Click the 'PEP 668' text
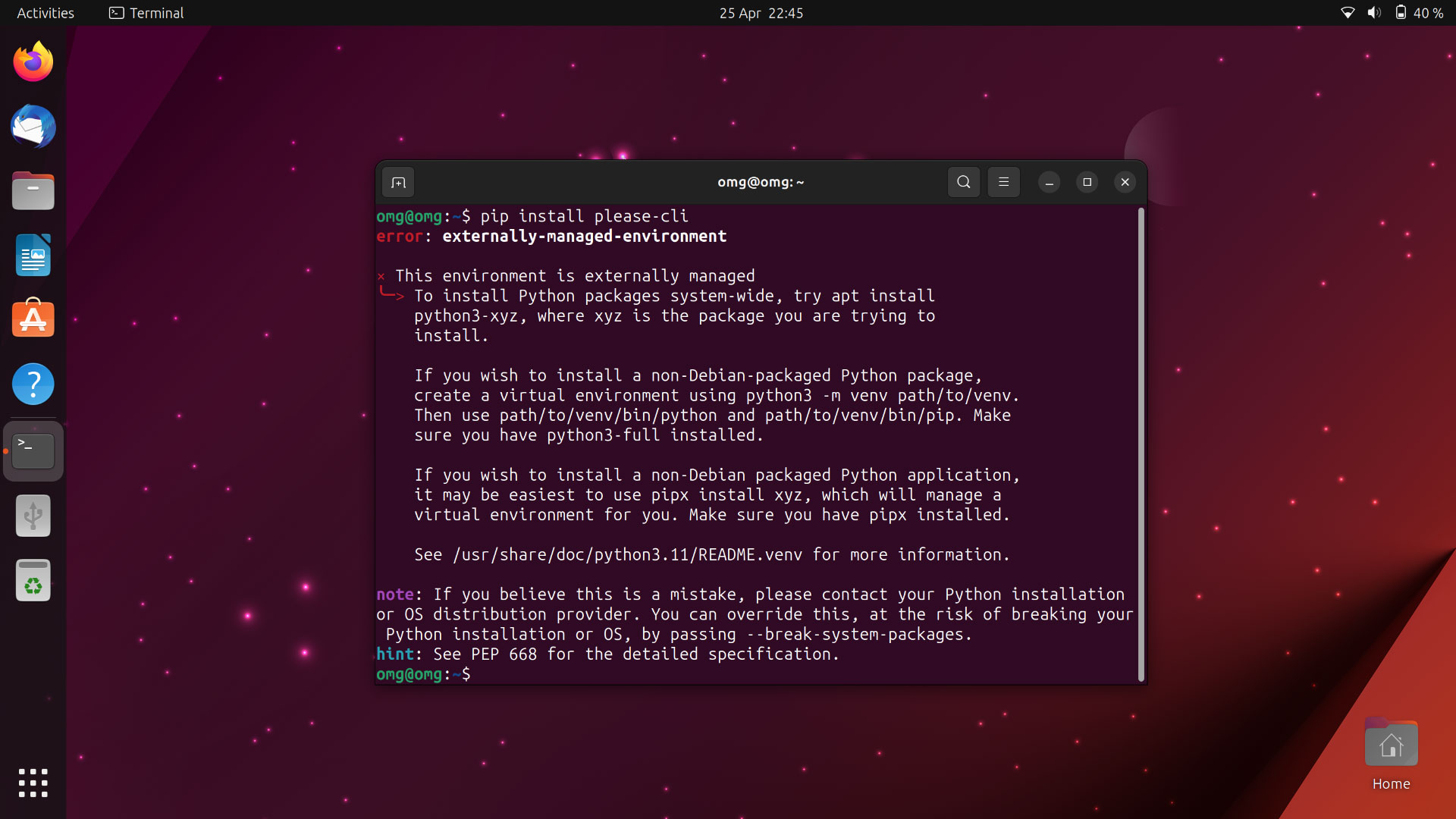The image size is (1456, 819). (x=504, y=654)
